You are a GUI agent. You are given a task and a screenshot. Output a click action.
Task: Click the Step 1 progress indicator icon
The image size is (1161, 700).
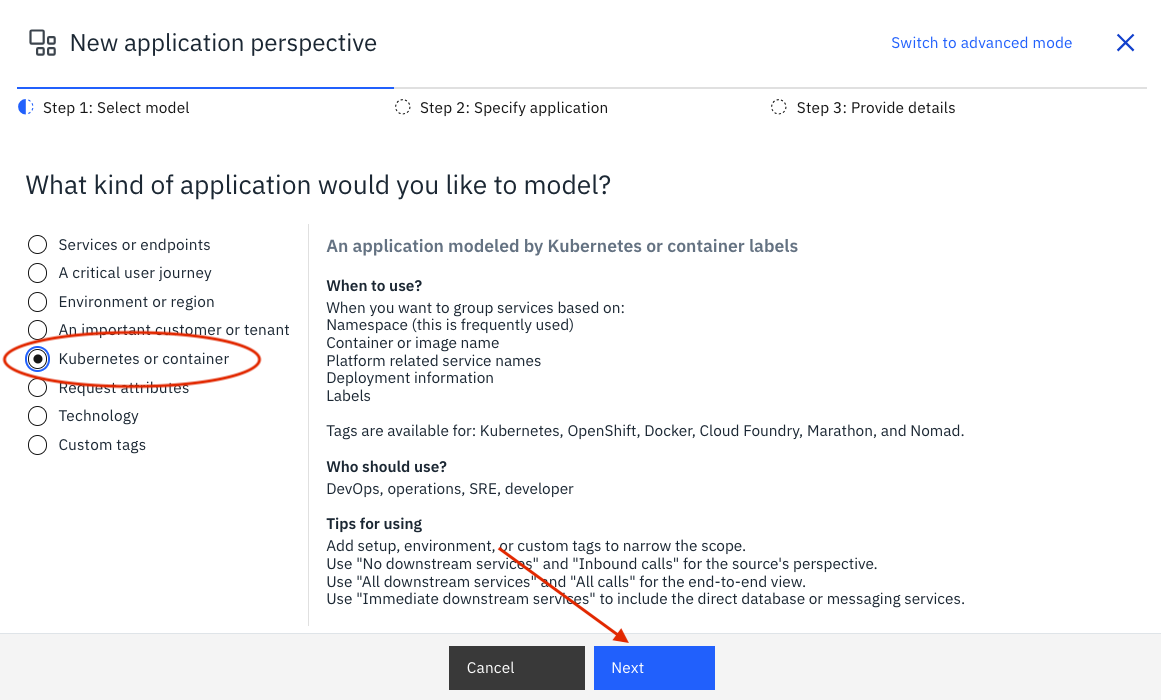point(26,107)
